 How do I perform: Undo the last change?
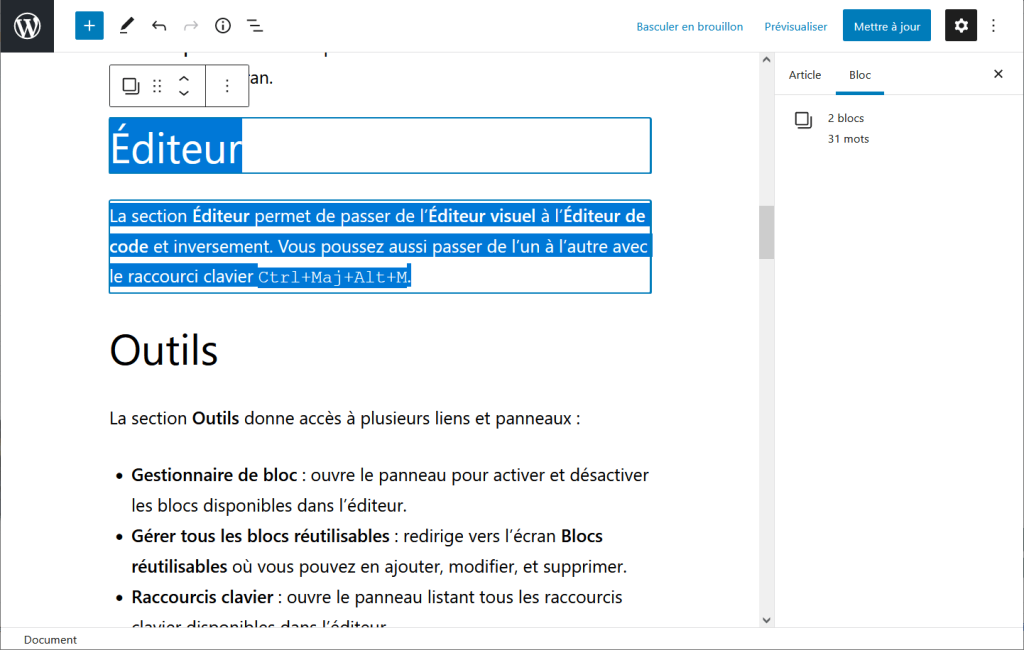[x=159, y=26]
